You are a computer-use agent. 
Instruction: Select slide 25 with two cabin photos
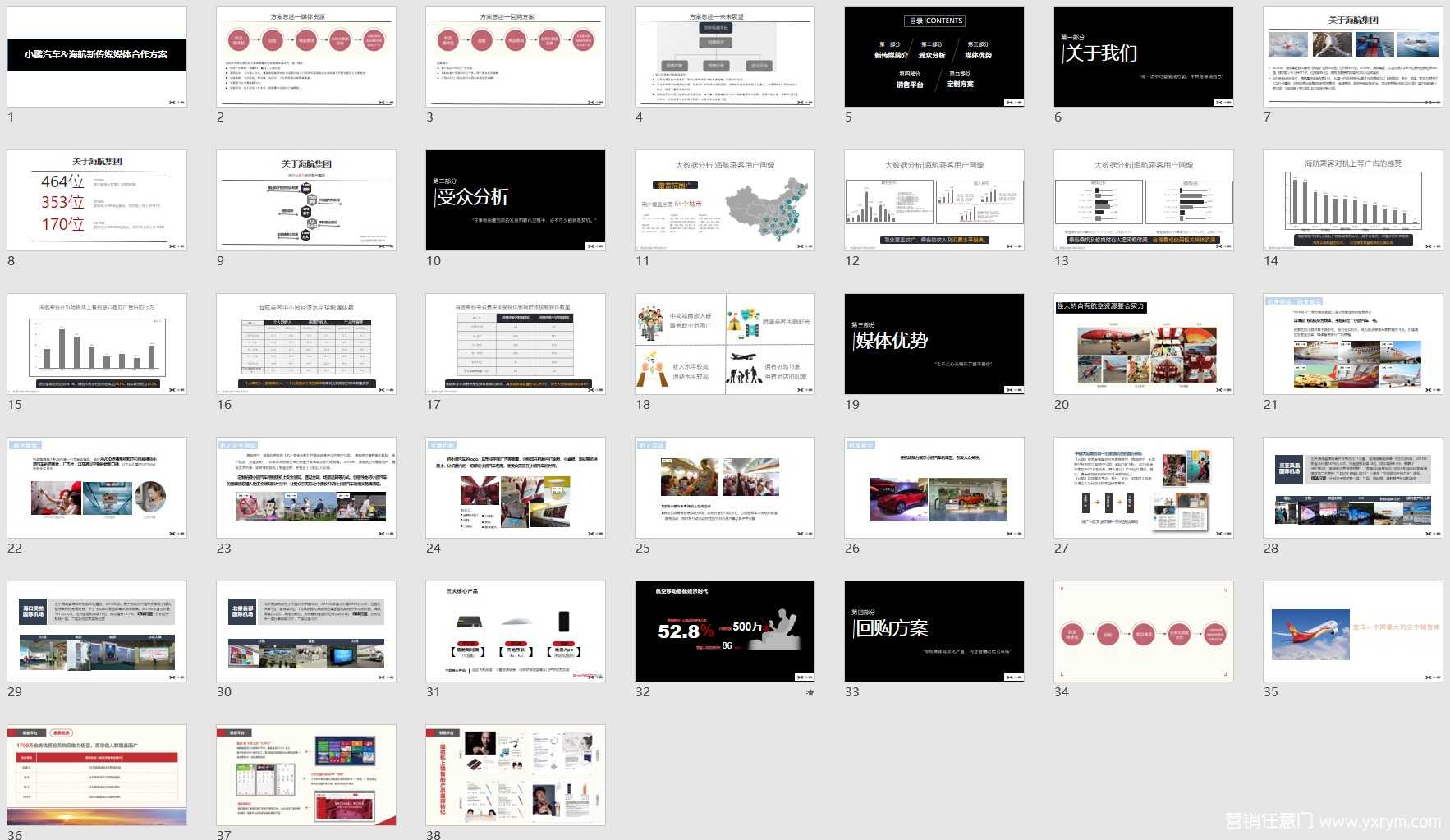click(725, 488)
